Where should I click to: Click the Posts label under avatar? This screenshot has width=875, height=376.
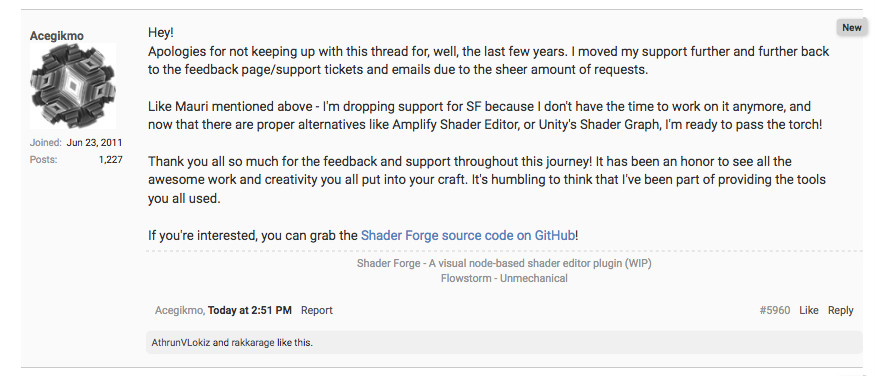(x=44, y=160)
